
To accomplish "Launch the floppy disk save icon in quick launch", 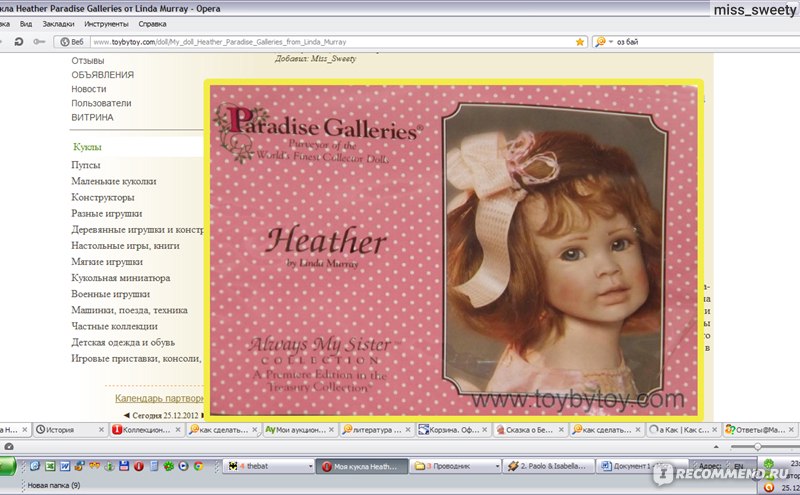I will [123, 466].
